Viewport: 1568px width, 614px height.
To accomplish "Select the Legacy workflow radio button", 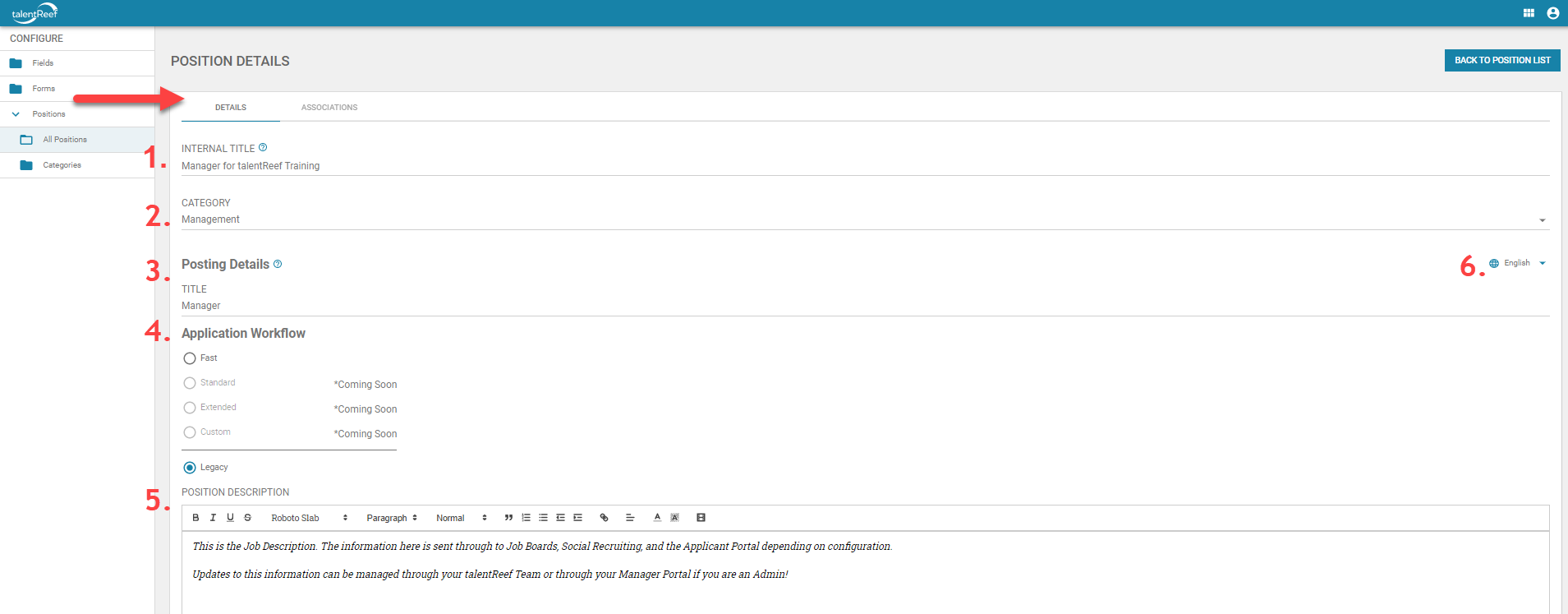I will click(x=190, y=468).
